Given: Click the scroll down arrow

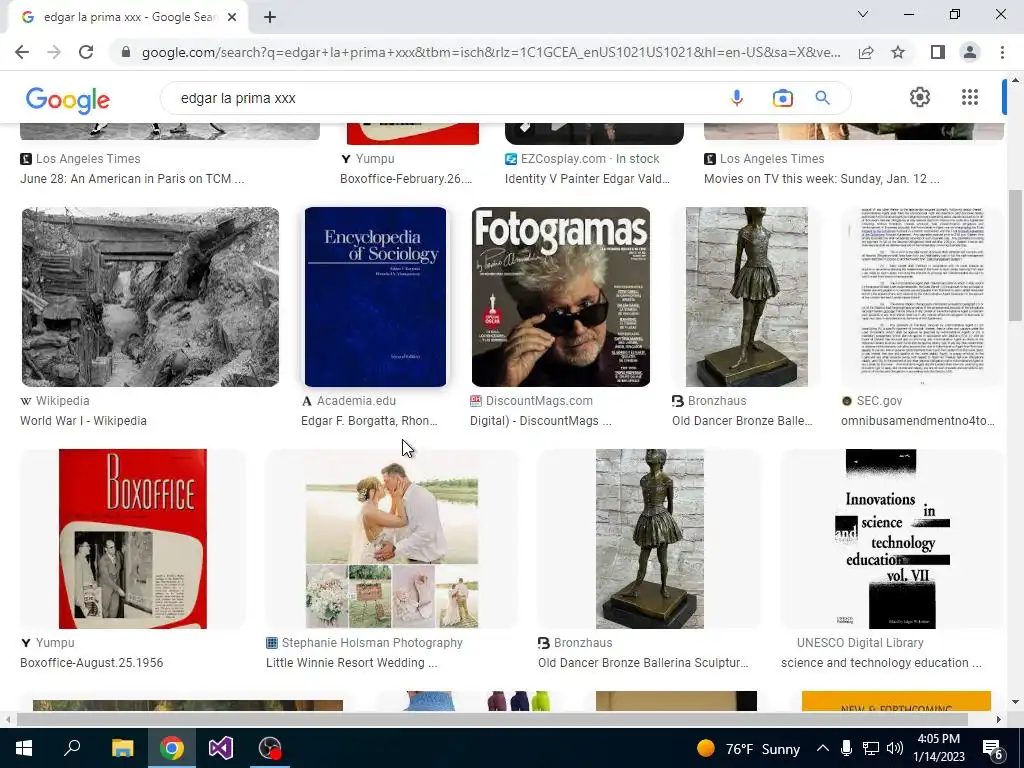Looking at the screenshot, I should click(x=1015, y=703).
